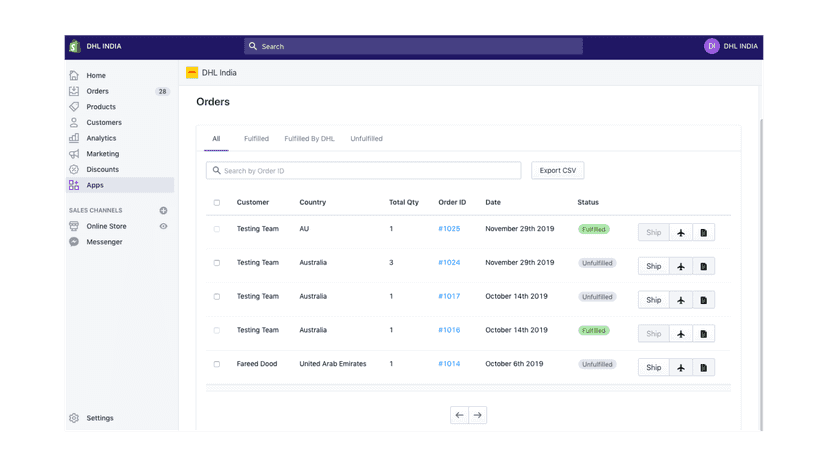Screen dimensions: 828x466
Task: Click the Search by Order ID field
Action: [363, 171]
